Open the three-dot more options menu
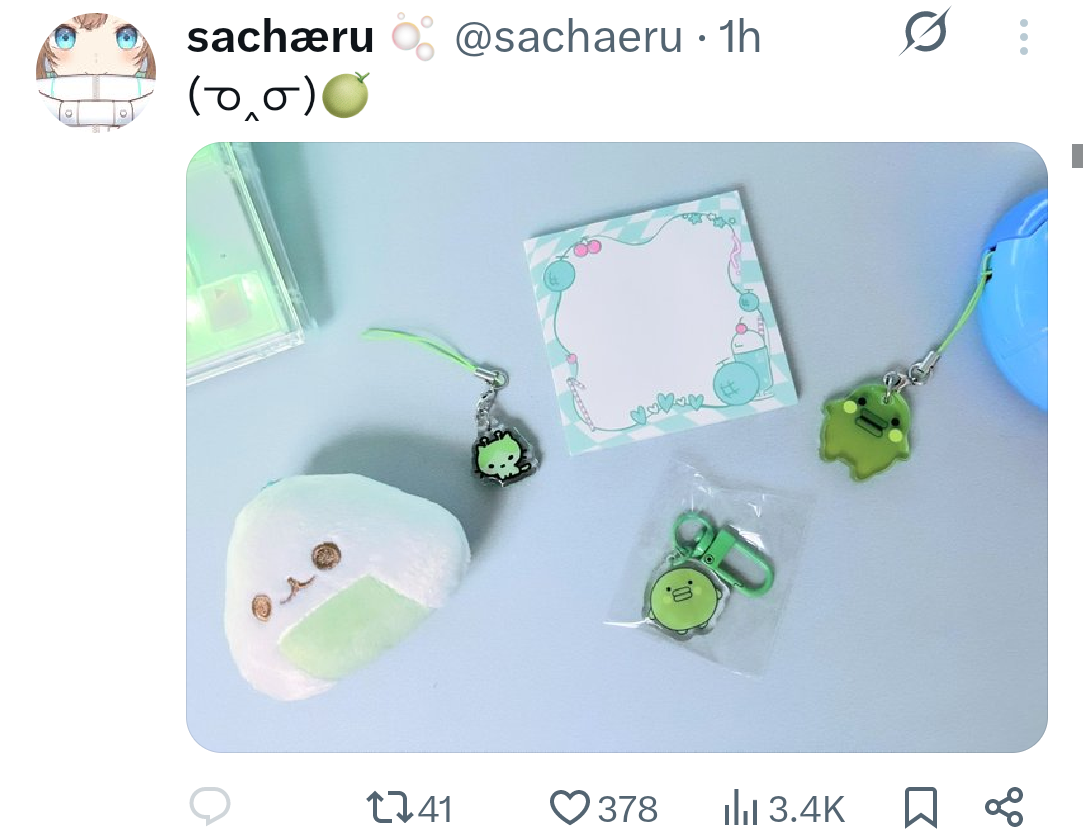Screen dimensions: 1083x840 pyautogui.click(x=1024, y=37)
